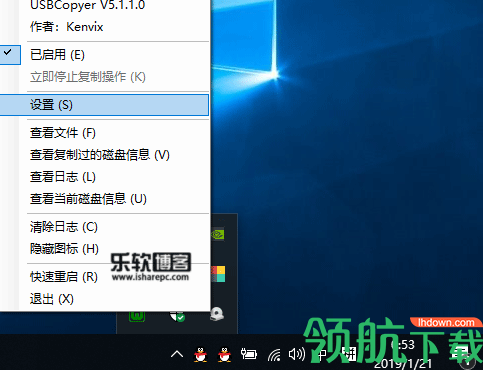Open the shield with green checkmark icon
This screenshot has width=483, height=370.
pos(177,316)
